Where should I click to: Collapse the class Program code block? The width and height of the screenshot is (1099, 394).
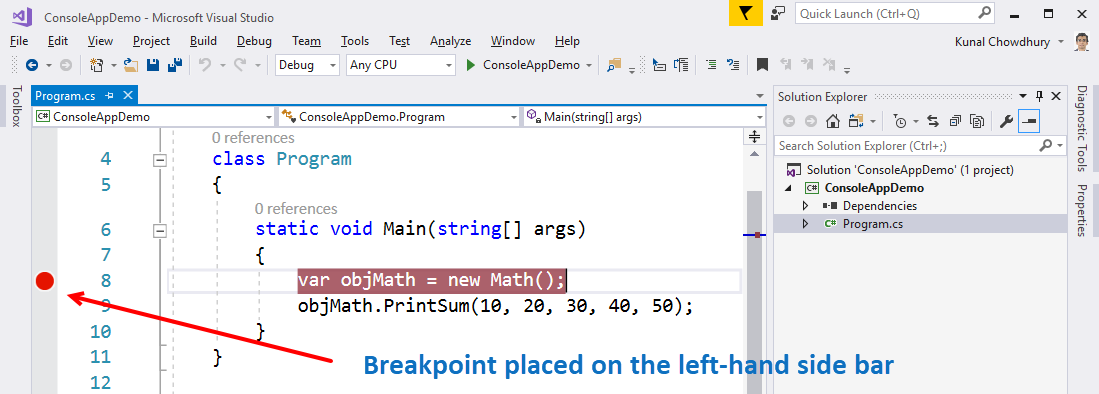[x=161, y=160]
